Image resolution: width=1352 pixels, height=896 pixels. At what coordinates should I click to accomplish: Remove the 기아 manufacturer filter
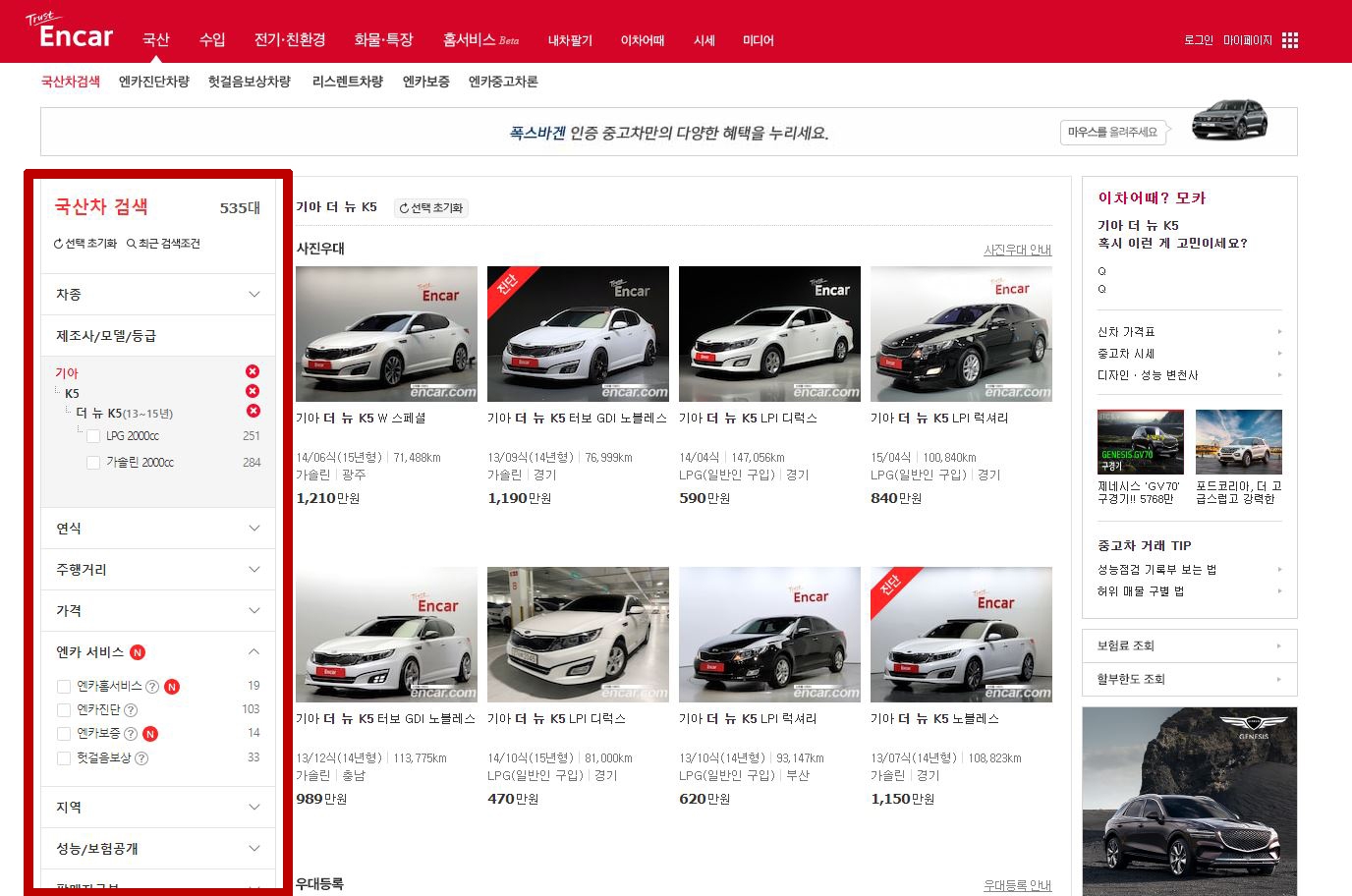point(253,371)
